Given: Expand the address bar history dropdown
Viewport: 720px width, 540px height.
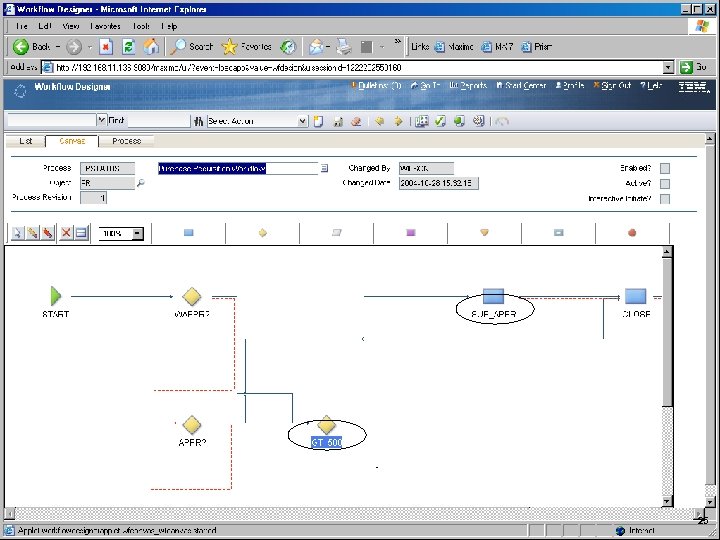Looking at the screenshot, I should [669, 68].
